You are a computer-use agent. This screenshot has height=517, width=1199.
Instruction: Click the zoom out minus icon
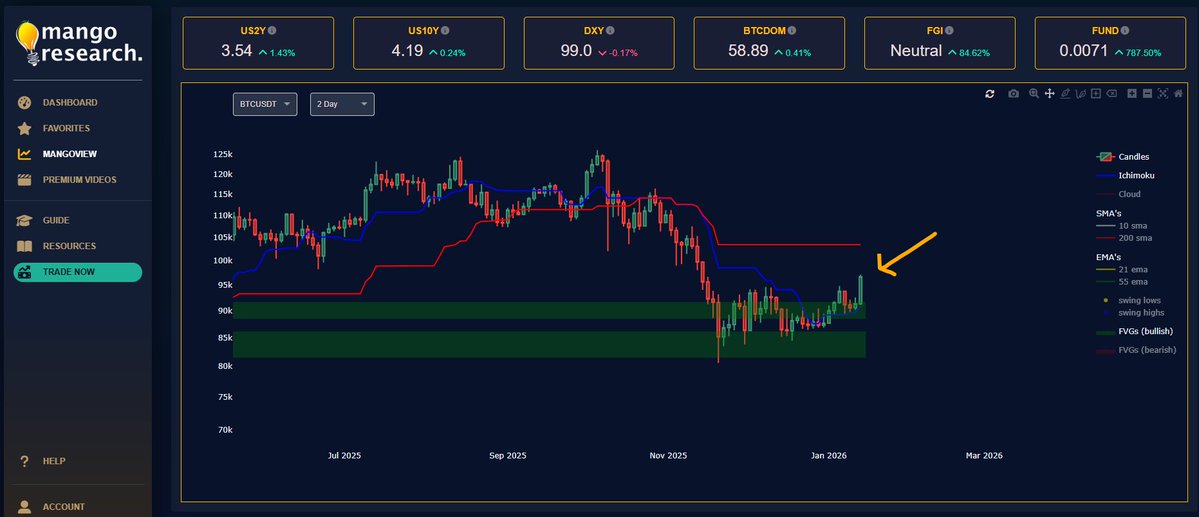[x=1148, y=93]
